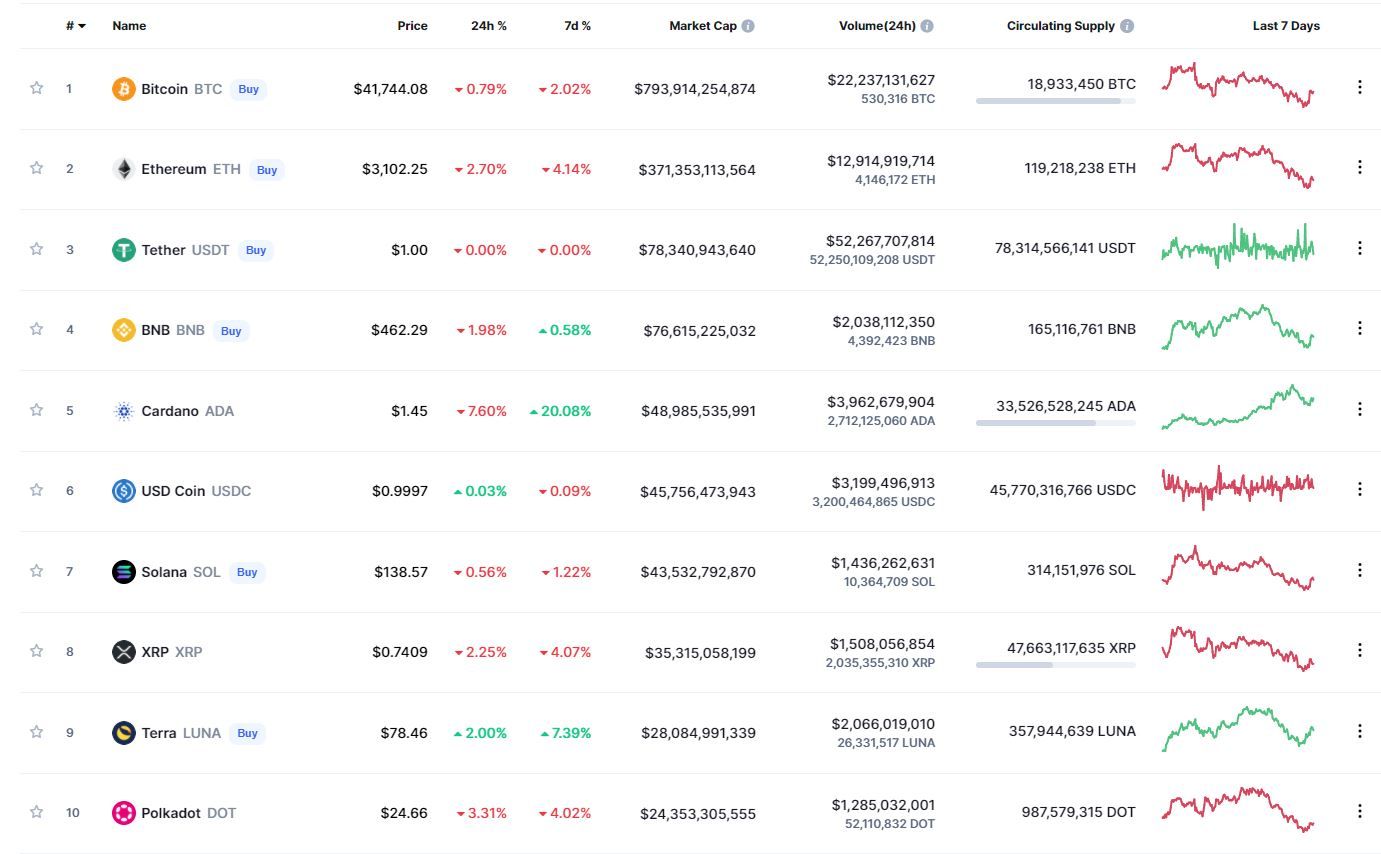This screenshot has height=854, width=1381.
Task: Toggle the watchlist star for BNB
Action: [37, 329]
